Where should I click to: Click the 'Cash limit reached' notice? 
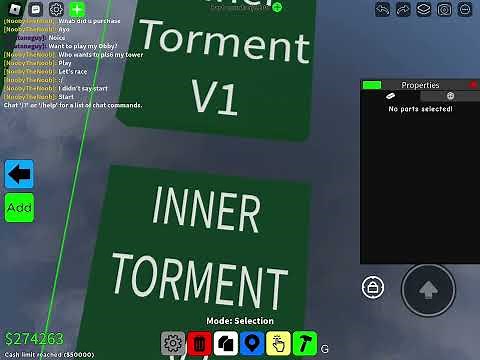(x=49, y=355)
